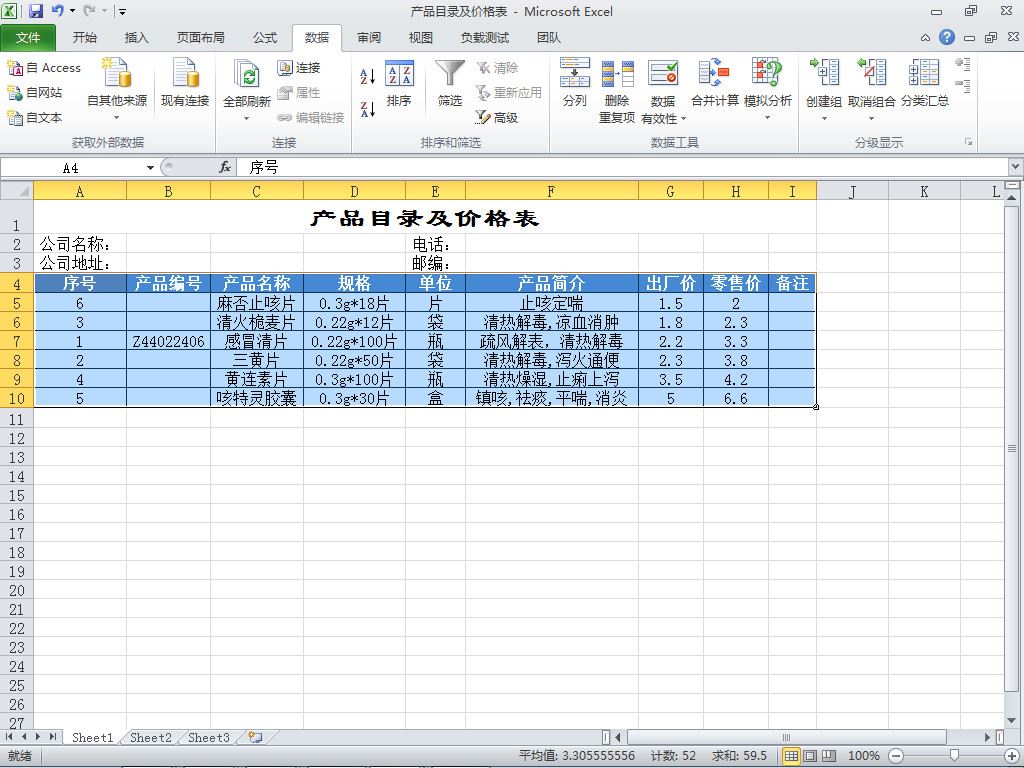Image resolution: width=1024 pixels, height=768 pixels.
Task: Expand 全部刷新 dropdown arrow
Action: pyautogui.click(x=247, y=118)
